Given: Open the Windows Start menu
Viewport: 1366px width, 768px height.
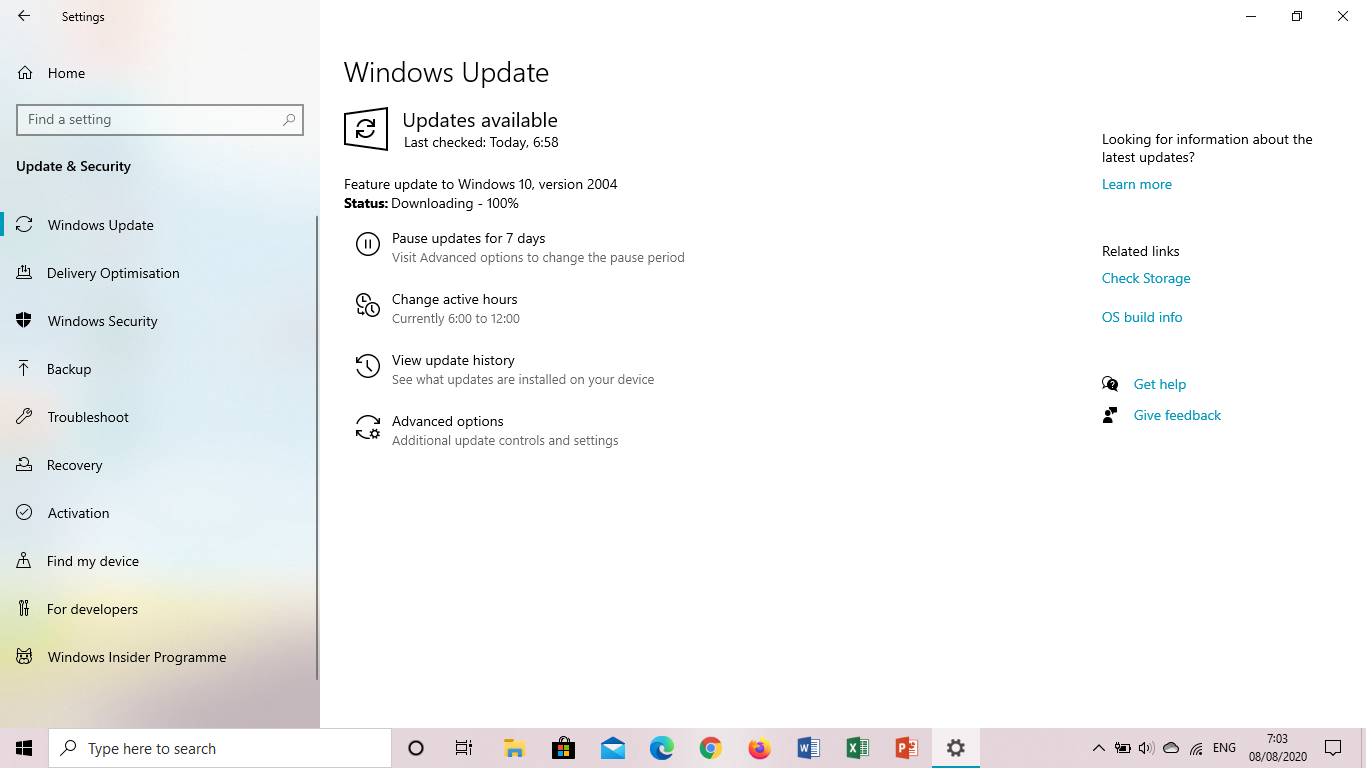Looking at the screenshot, I should point(24,748).
